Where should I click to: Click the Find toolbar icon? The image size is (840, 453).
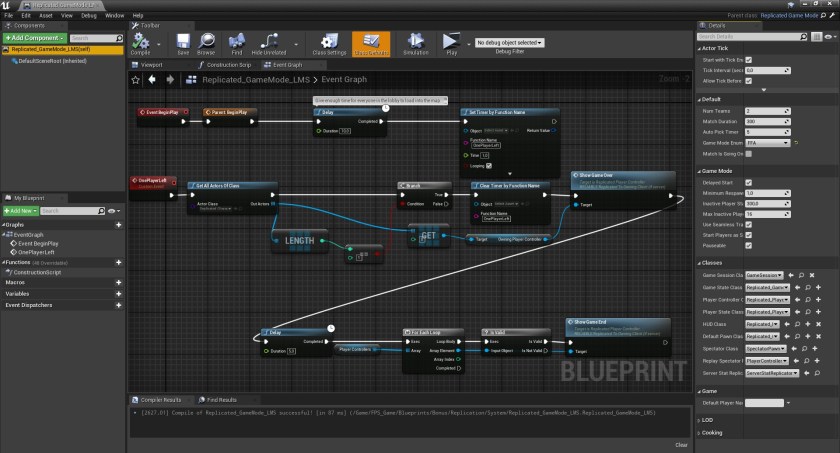236,43
